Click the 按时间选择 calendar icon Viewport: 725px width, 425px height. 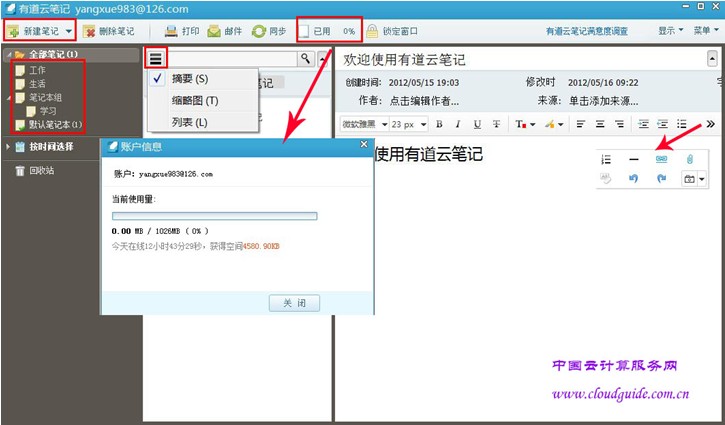(x=20, y=147)
